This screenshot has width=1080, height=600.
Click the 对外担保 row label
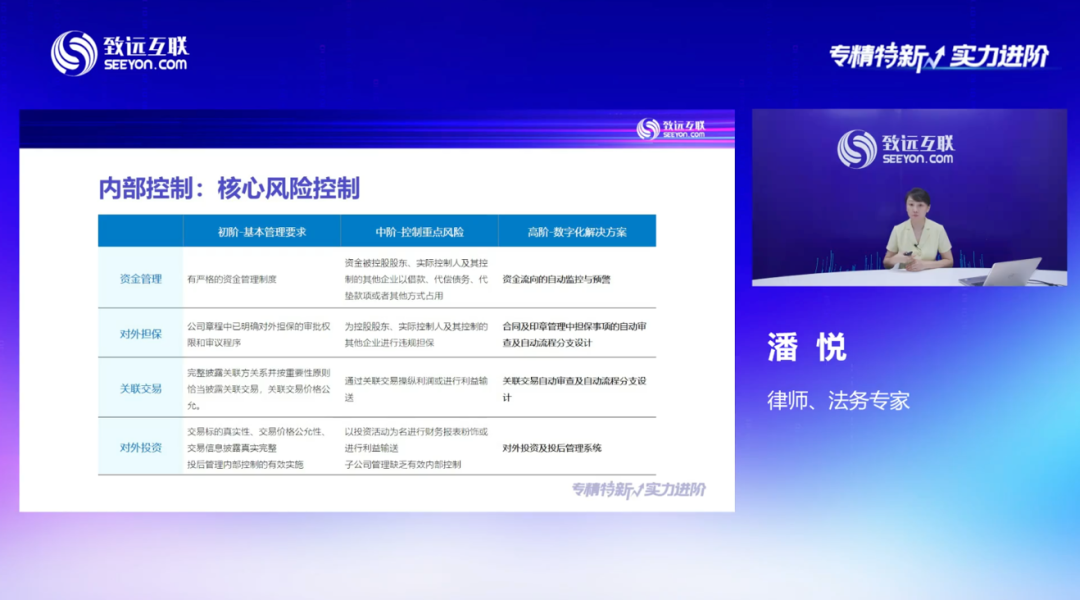tap(140, 334)
